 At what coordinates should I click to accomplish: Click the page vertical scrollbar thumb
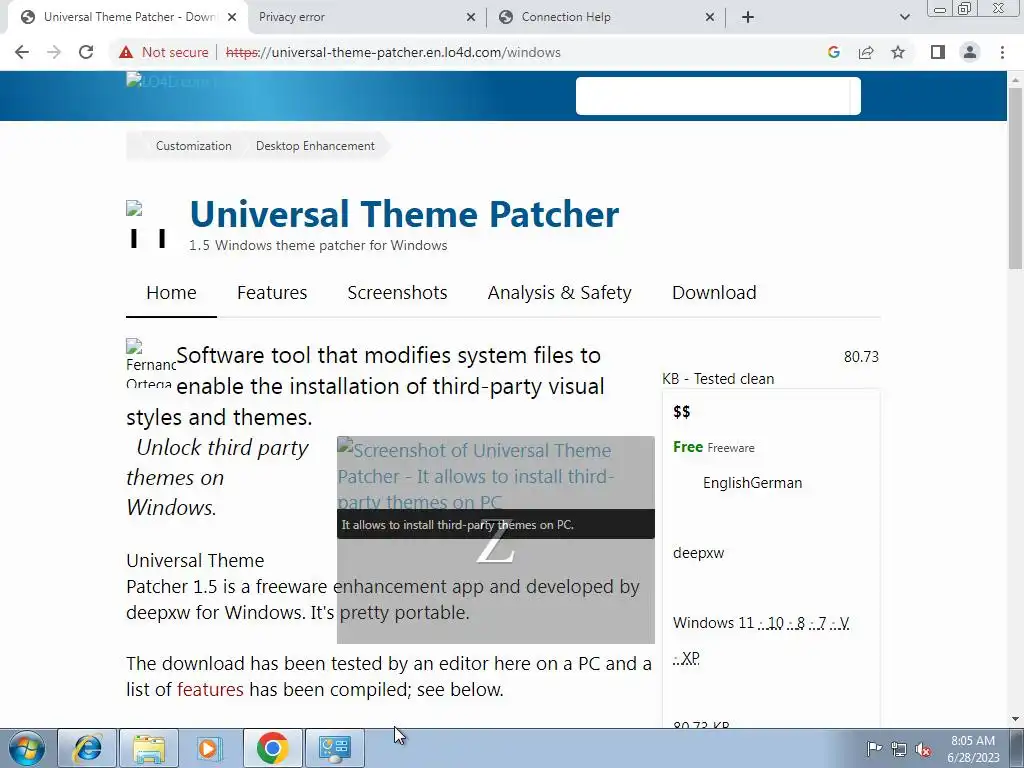[1015, 176]
